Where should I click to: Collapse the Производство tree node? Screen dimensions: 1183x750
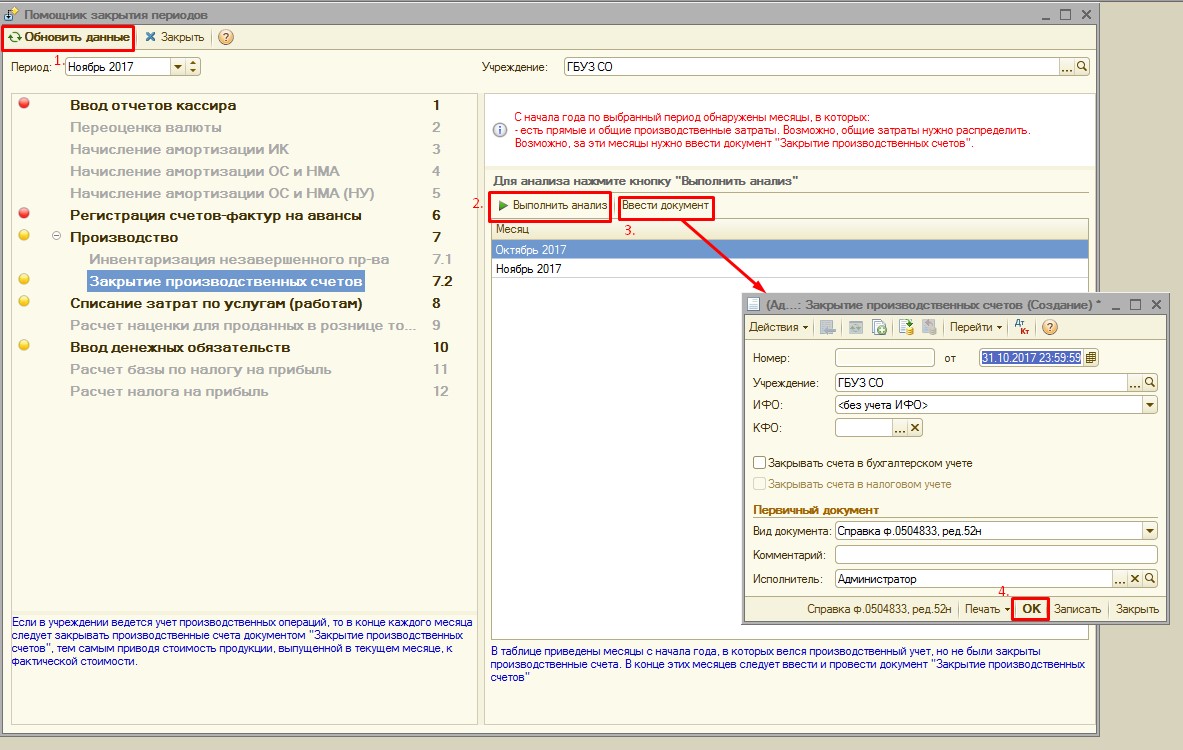pos(56,238)
